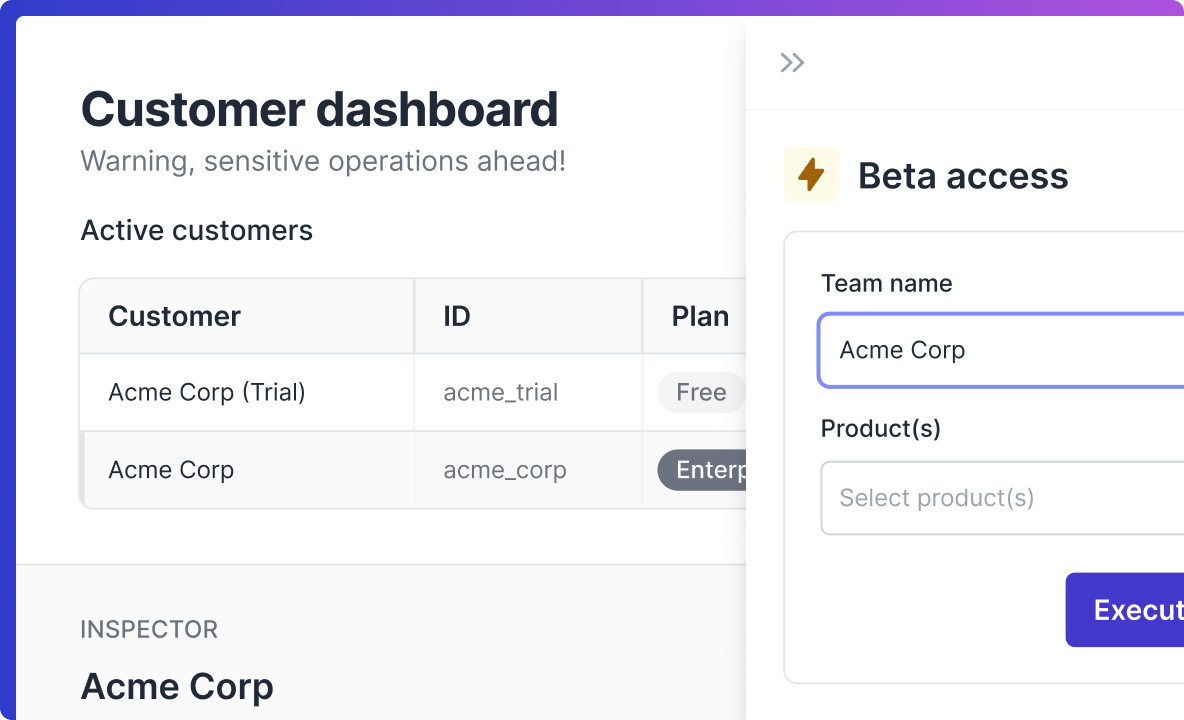The height and width of the screenshot is (720, 1184).
Task: Select the Acme Corp (Trial) row
Action: (x=207, y=392)
